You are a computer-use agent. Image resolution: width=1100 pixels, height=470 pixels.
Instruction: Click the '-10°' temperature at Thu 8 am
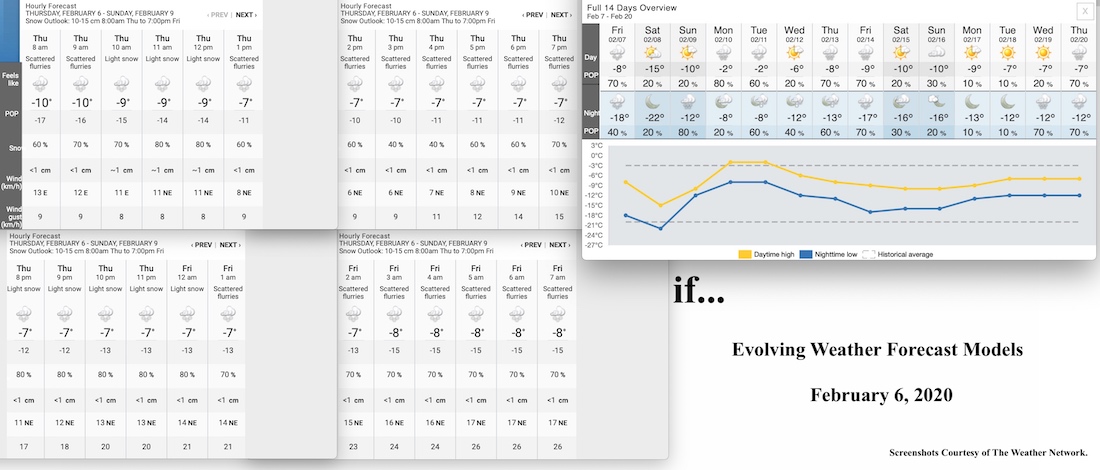[41, 103]
